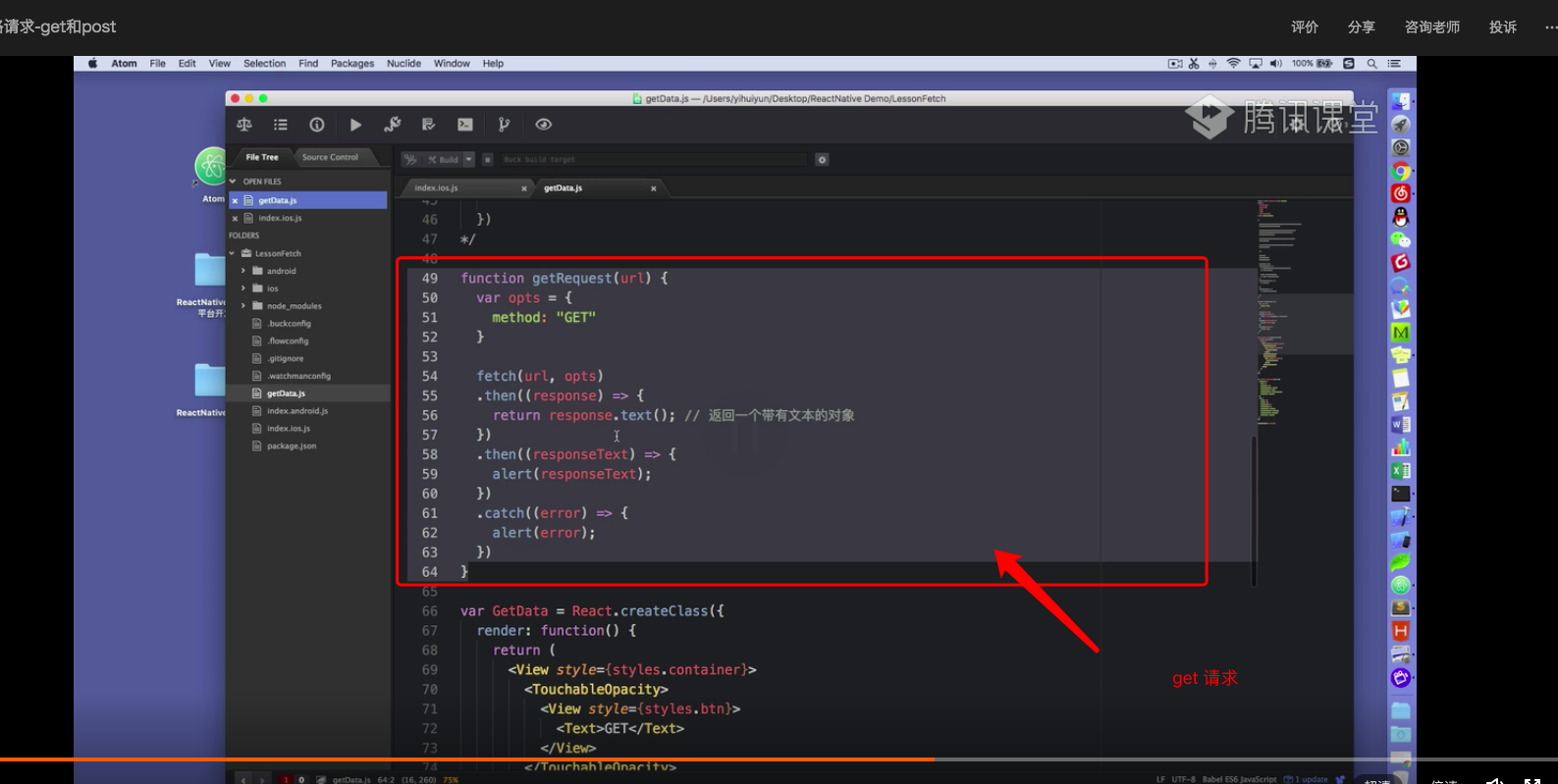Click the volume speaker icon in menu bar
The width and height of the screenshot is (1558, 784).
click(x=1275, y=64)
